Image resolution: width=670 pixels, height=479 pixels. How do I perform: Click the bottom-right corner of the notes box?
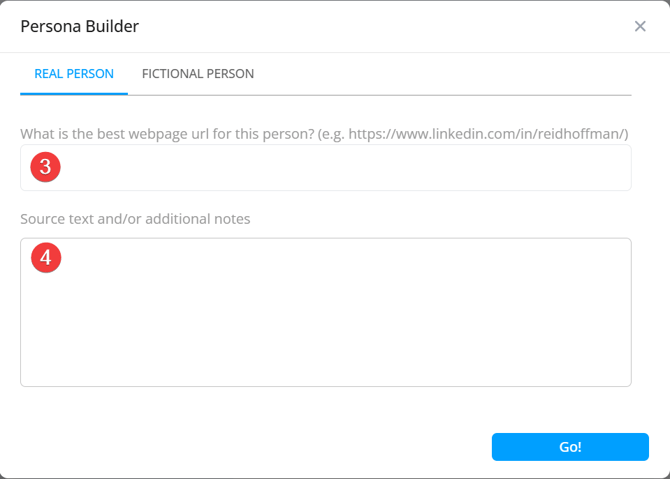(627, 382)
